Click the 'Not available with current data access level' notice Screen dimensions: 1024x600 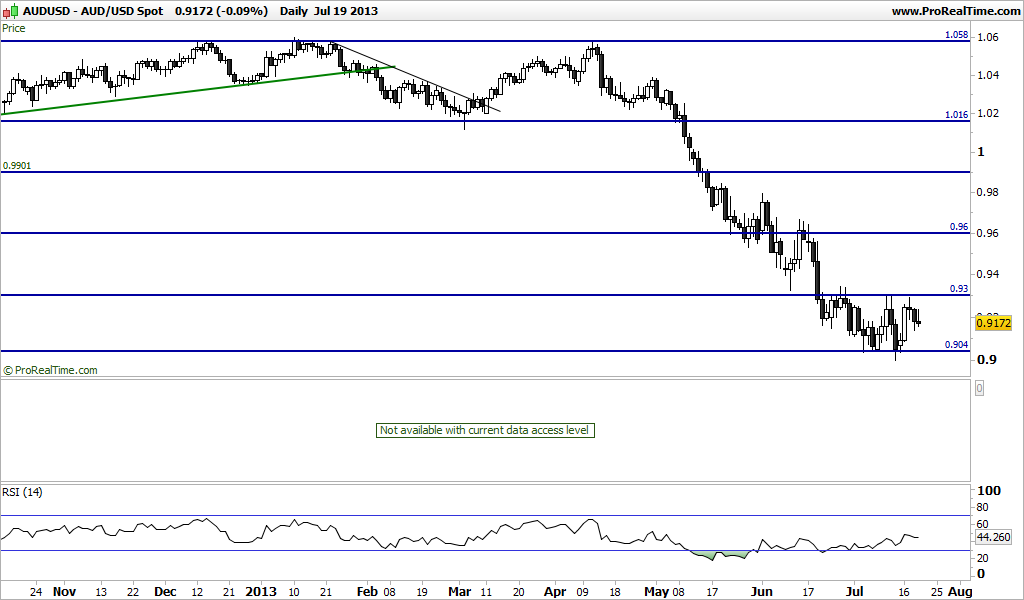[x=485, y=430]
